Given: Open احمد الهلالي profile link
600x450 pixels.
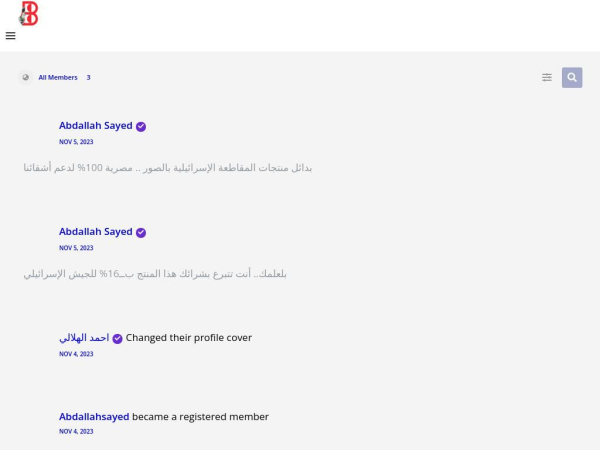Looking at the screenshot, I should click(x=84, y=338).
